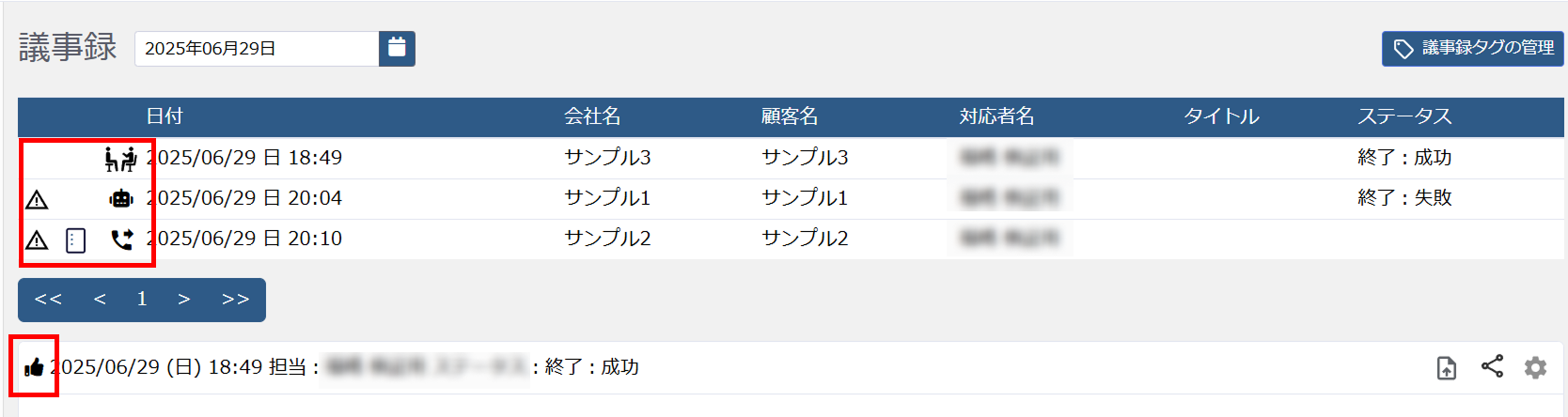Open the サンプル1 minutes row
This screenshot has height=417, width=1568.
[x=607, y=198]
